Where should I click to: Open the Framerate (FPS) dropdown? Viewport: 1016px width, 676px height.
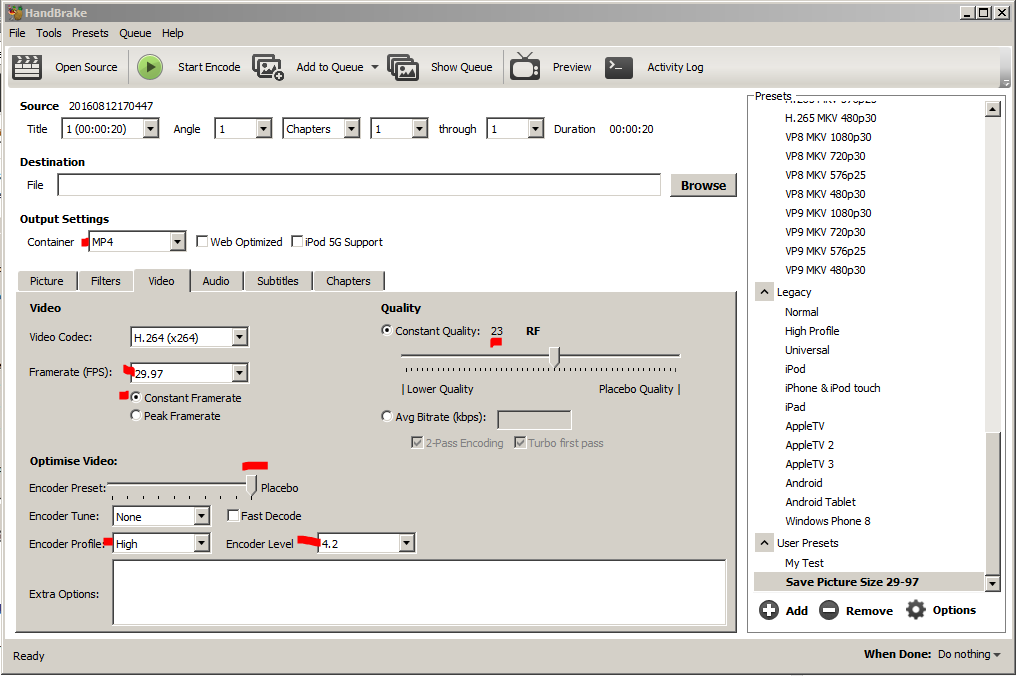coord(240,373)
